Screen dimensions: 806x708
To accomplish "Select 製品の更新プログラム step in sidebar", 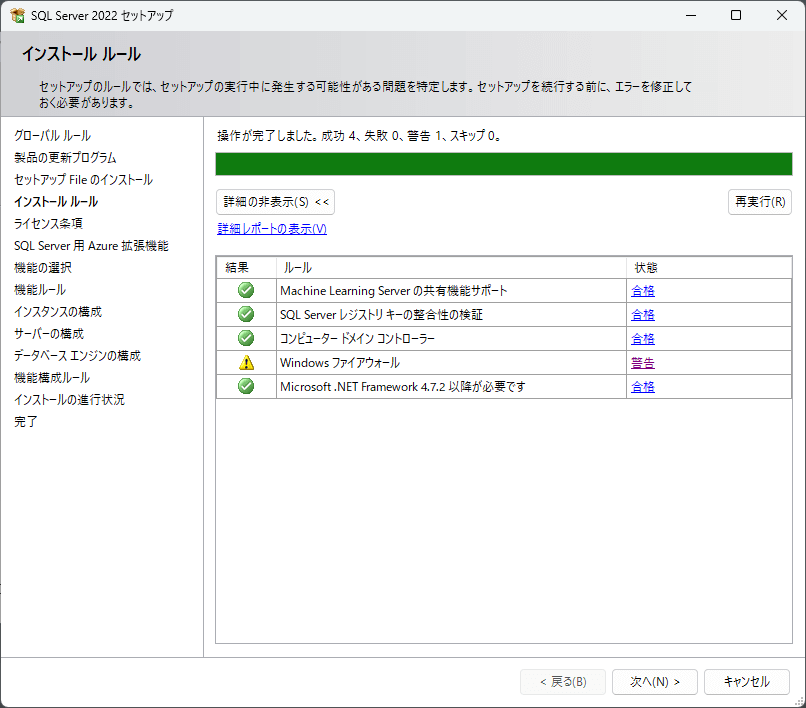I will pos(65,158).
